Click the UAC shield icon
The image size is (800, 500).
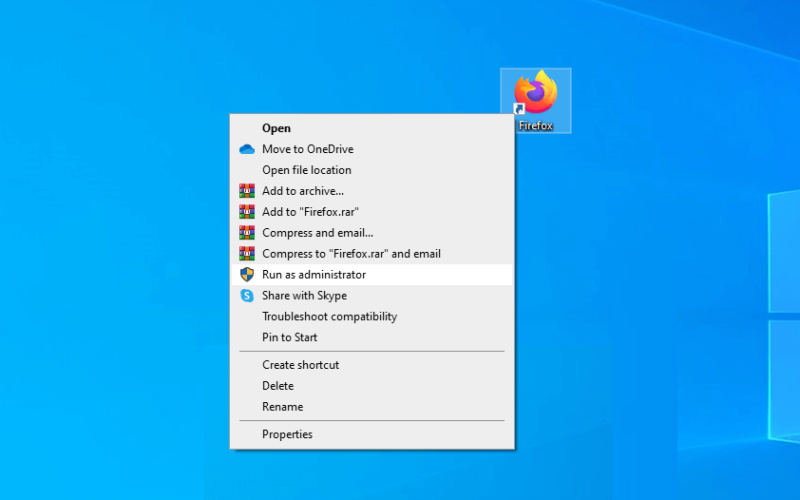pos(247,274)
